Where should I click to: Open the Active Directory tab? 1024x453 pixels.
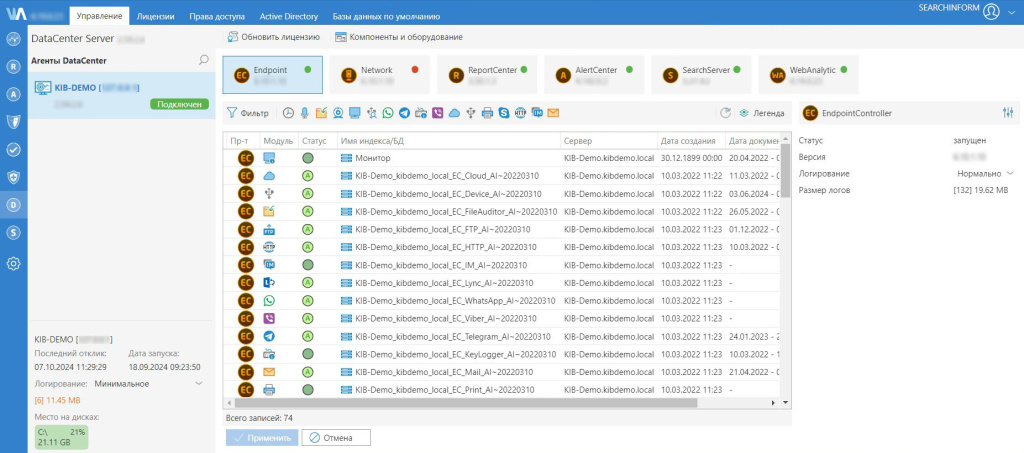coord(289,17)
